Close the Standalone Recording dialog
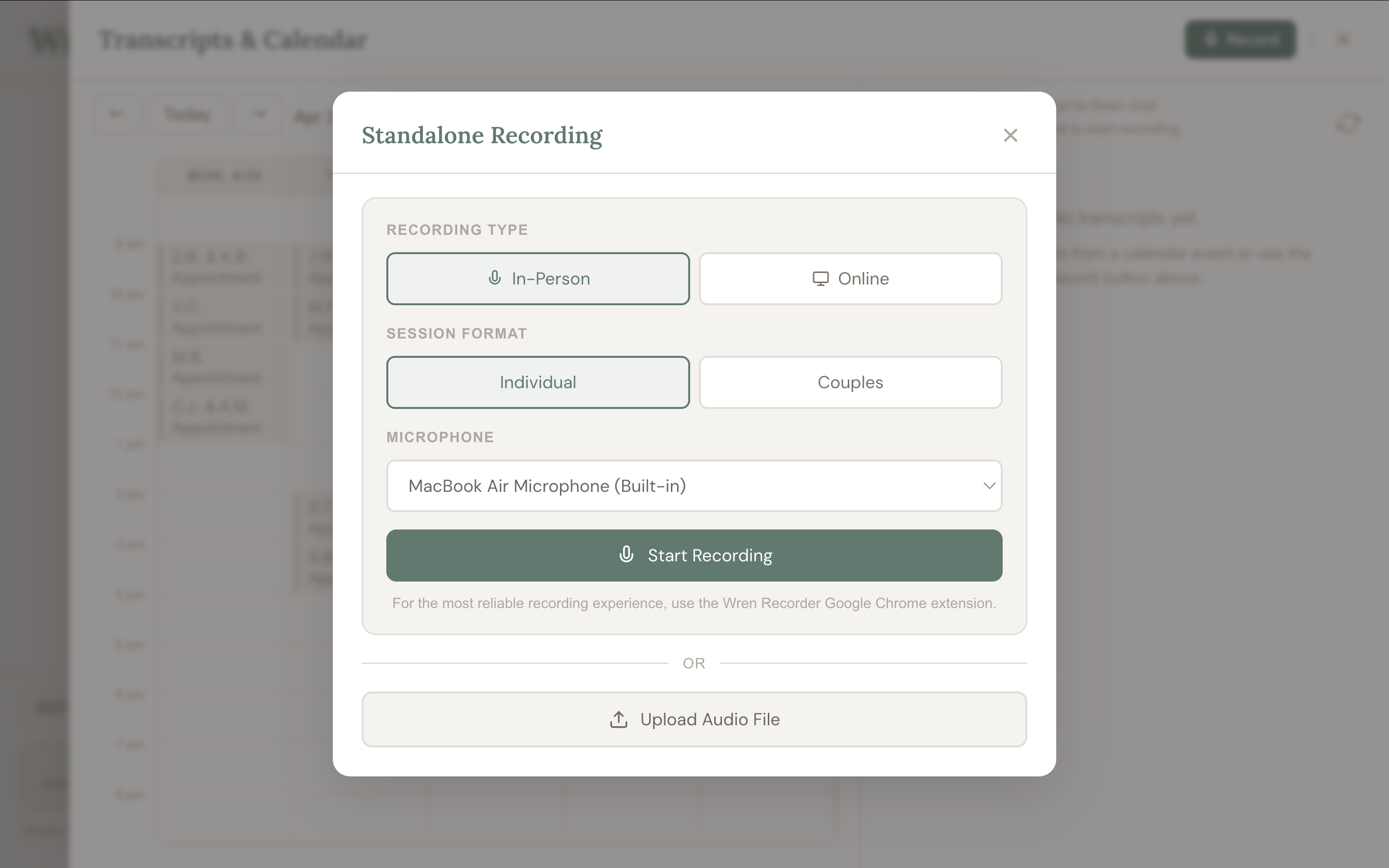Screen dimensions: 1389x868 tap(1010, 135)
